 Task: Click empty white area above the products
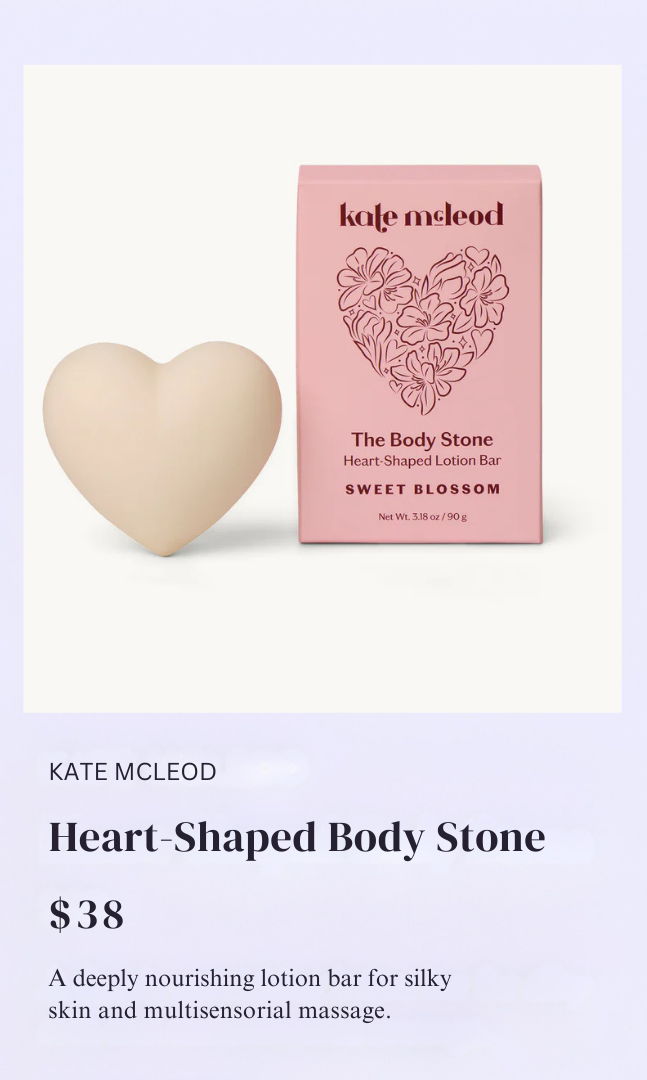coord(322,114)
